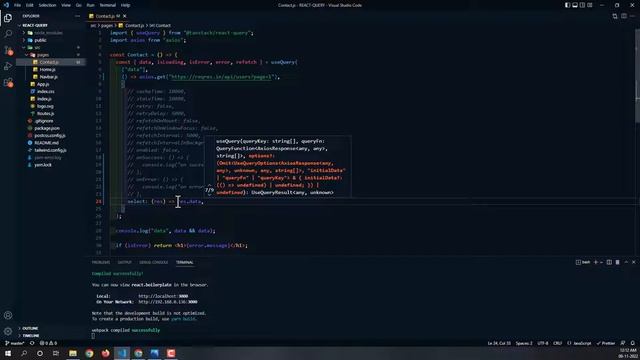
Task: Toggle primary sidebar layout icon in title bar
Action: click(567, 5)
